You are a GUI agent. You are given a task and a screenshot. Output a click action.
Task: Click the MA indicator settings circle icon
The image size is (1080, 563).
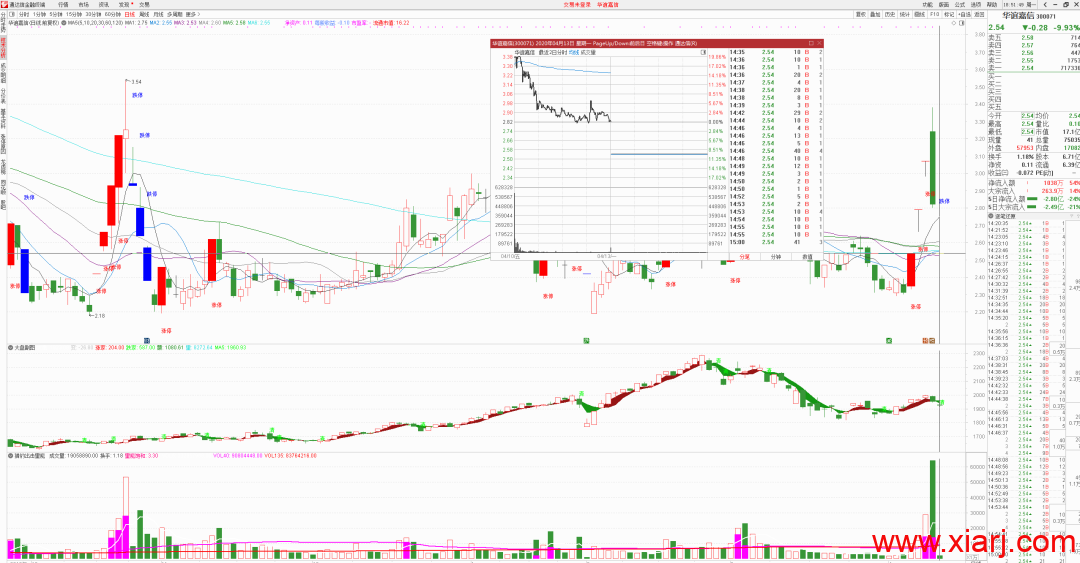pos(64,23)
